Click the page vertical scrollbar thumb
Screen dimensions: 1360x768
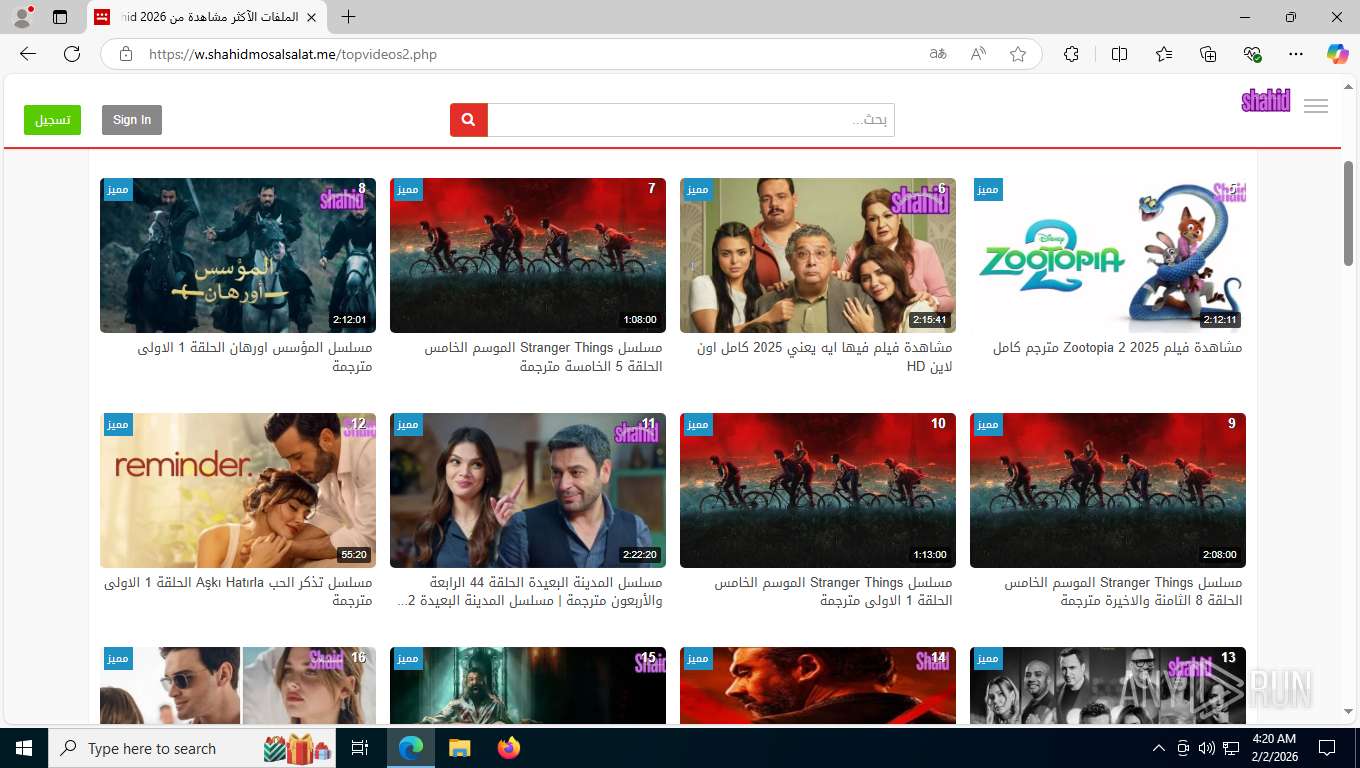pyautogui.click(x=1348, y=213)
